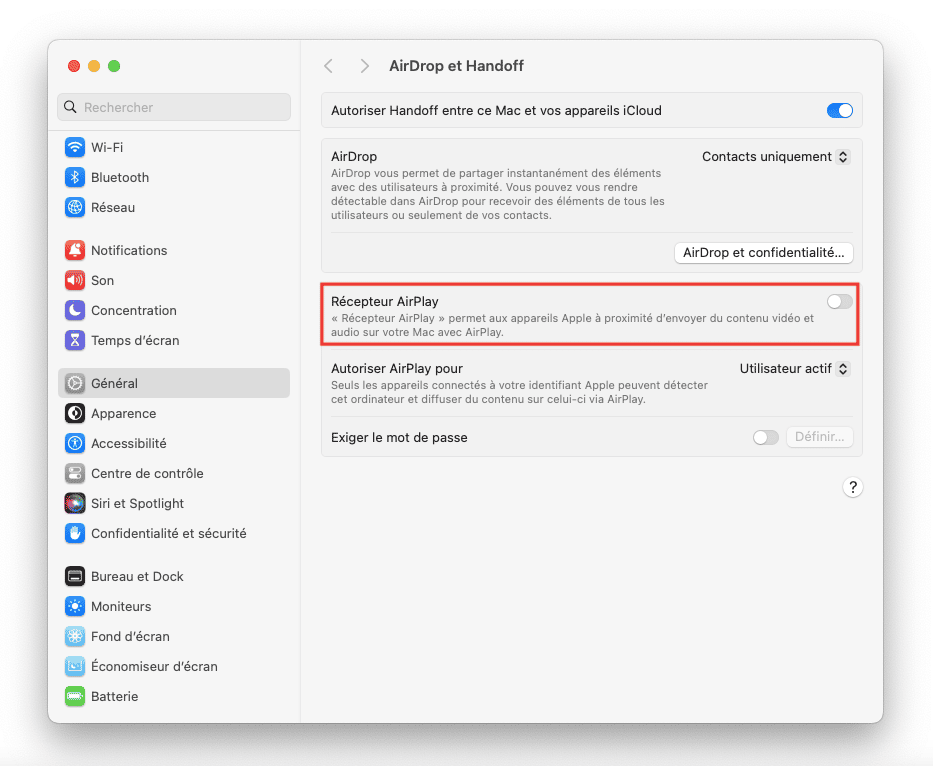933x766 pixels.
Task: Click the Wi-Fi icon in sidebar
Action: click(75, 147)
